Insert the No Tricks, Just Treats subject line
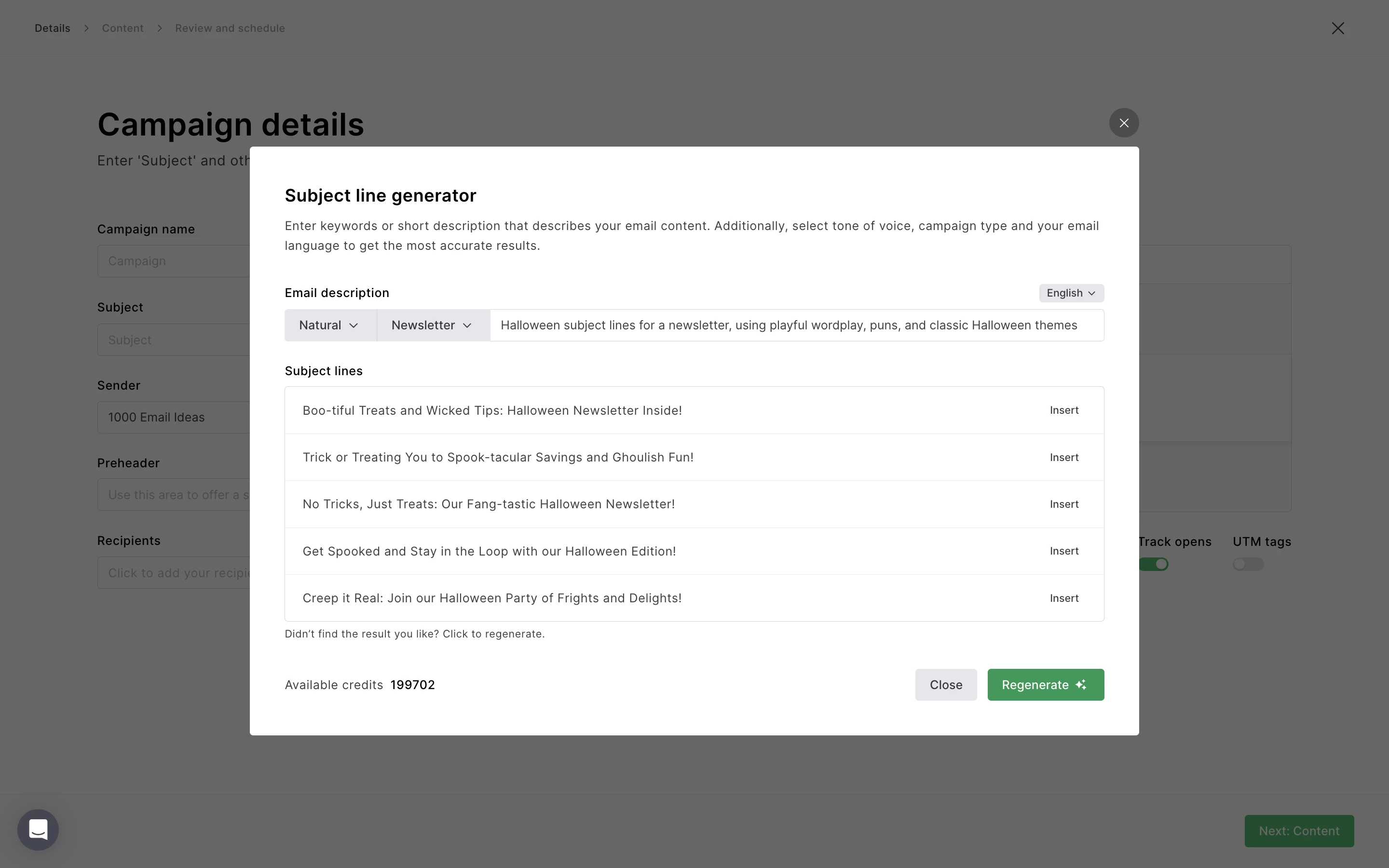The image size is (1389, 868). click(x=1063, y=504)
